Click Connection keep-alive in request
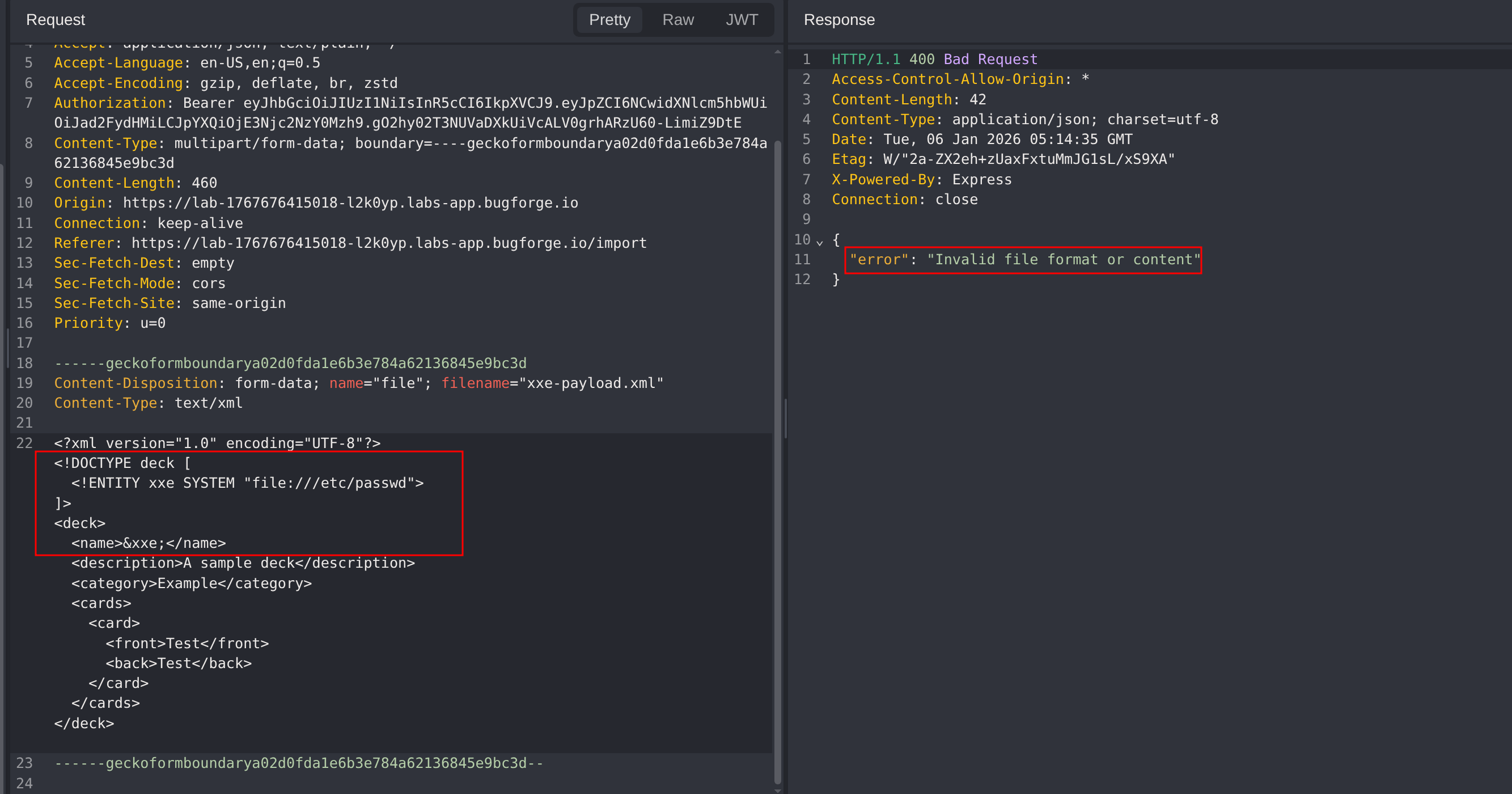 point(149,223)
